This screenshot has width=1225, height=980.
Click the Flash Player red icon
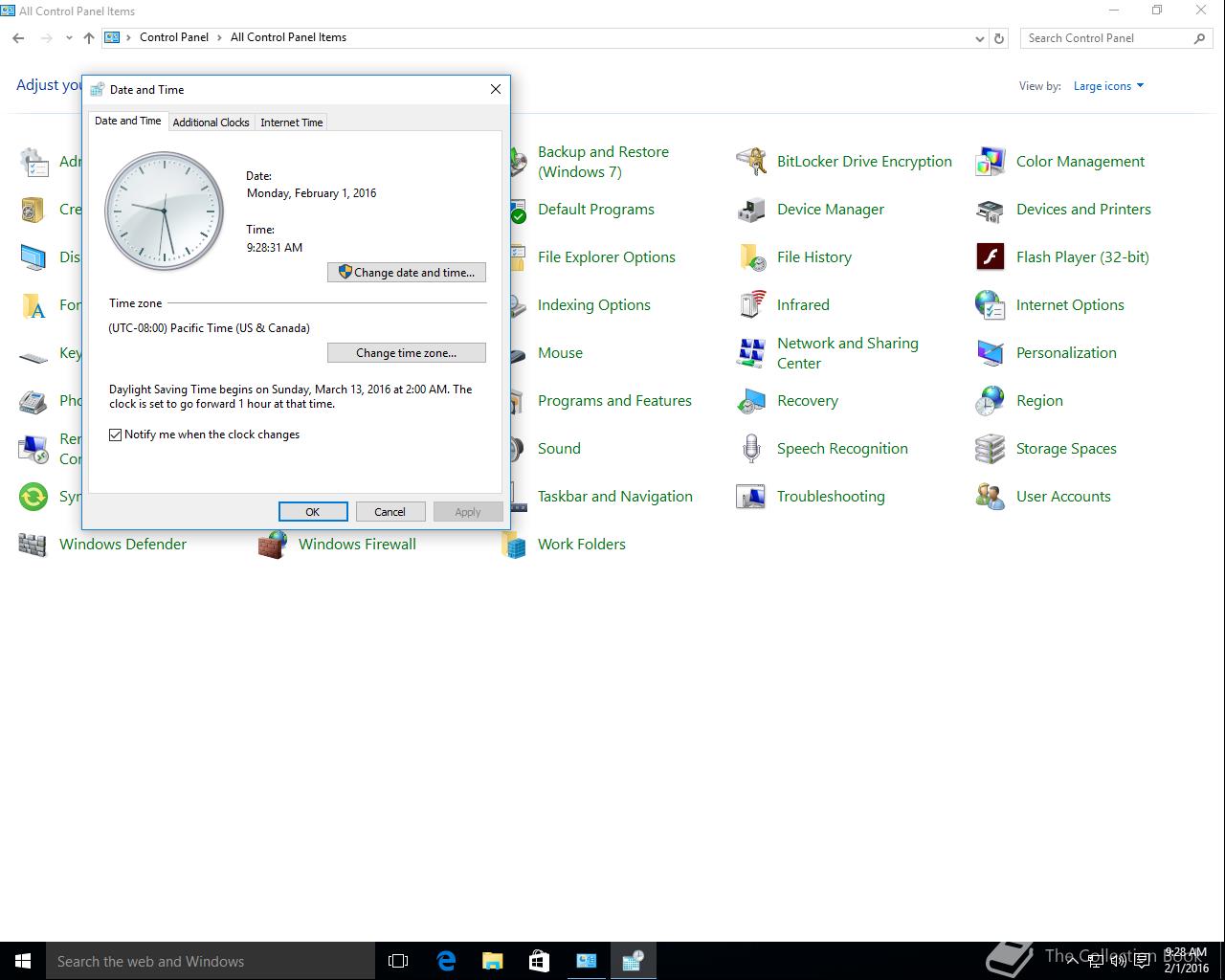pyautogui.click(x=990, y=257)
